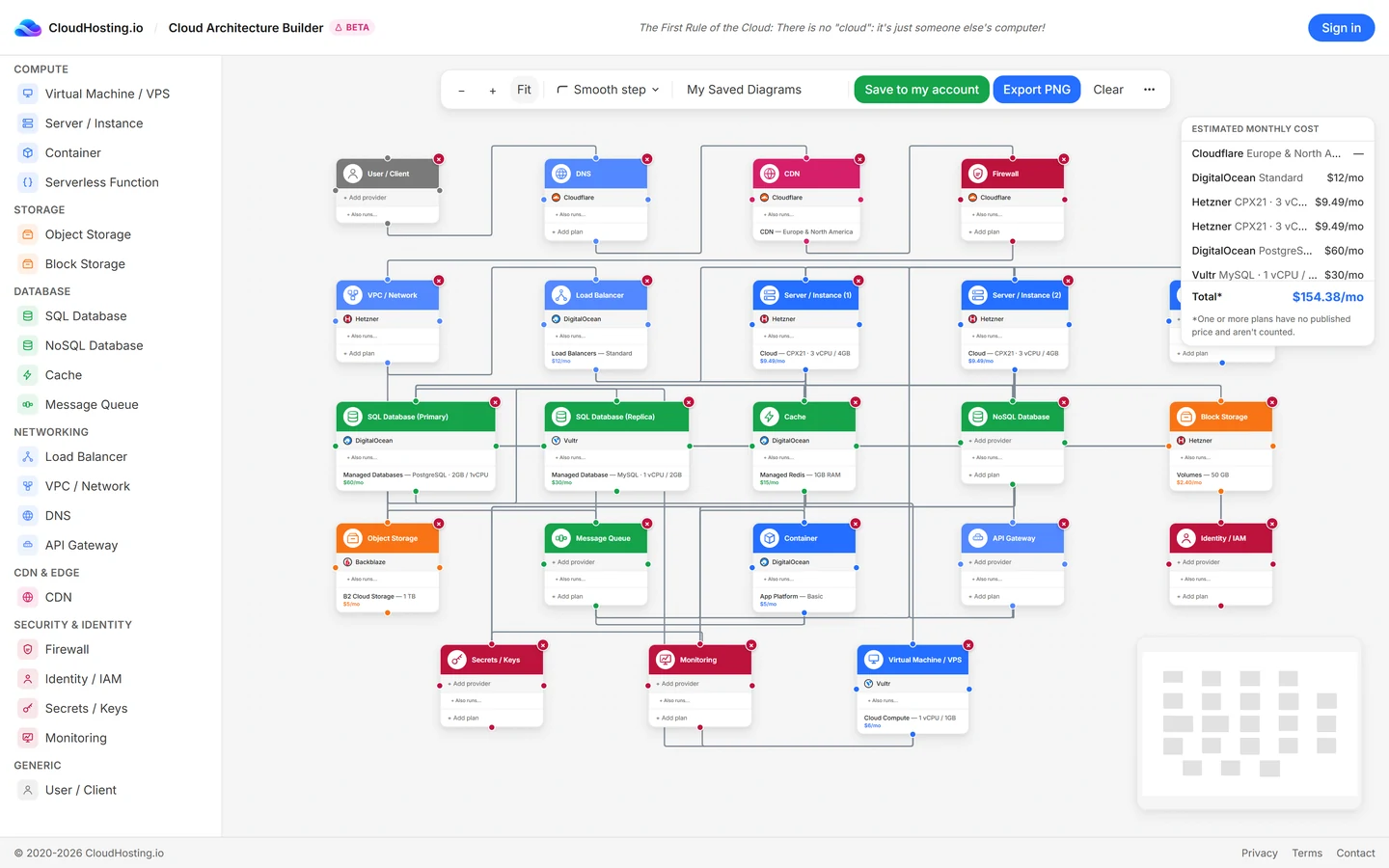Screen dimensions: 1389x868
Task: Select Load Balancer sidebar icon
Action: click(28, 457)
